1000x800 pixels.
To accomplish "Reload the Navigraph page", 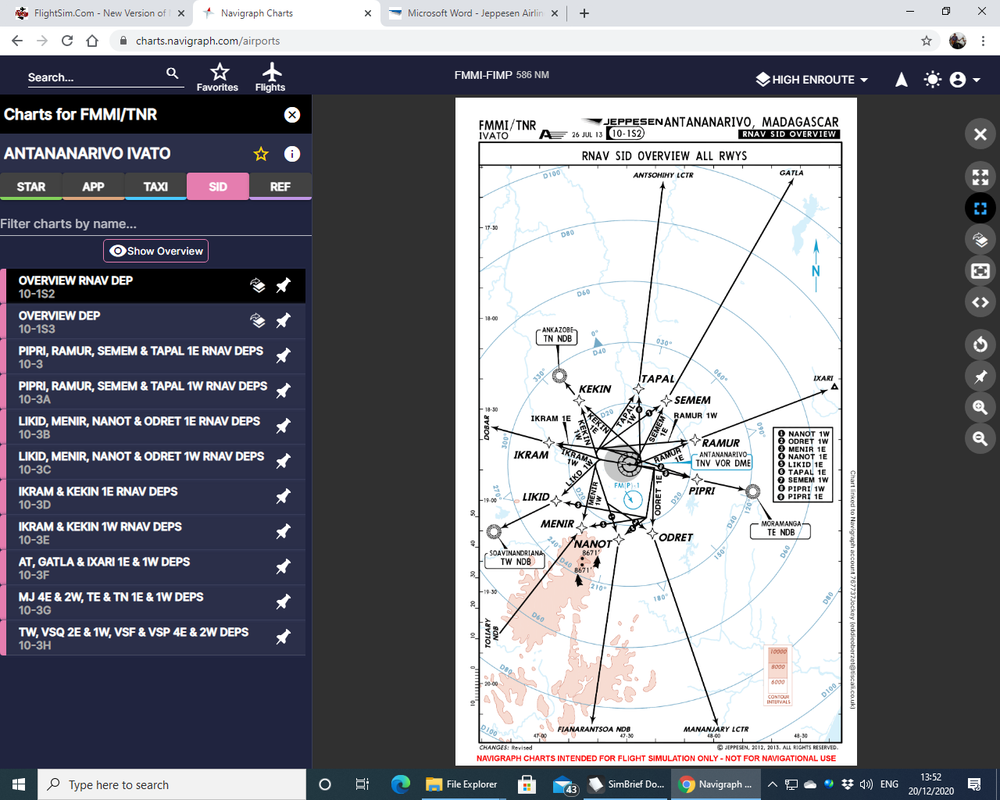I will pos(67,41).
